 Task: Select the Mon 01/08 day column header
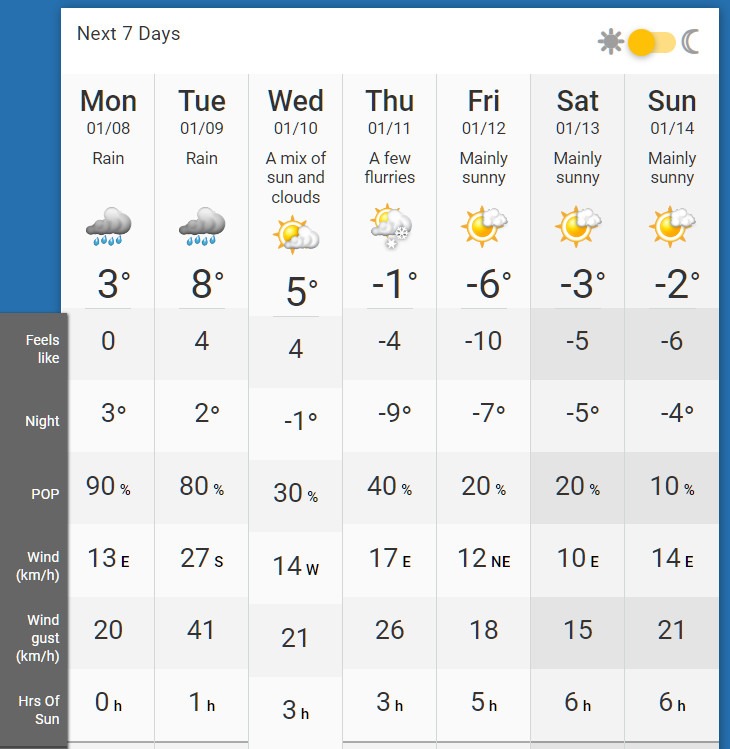click(x=108, y=110)
